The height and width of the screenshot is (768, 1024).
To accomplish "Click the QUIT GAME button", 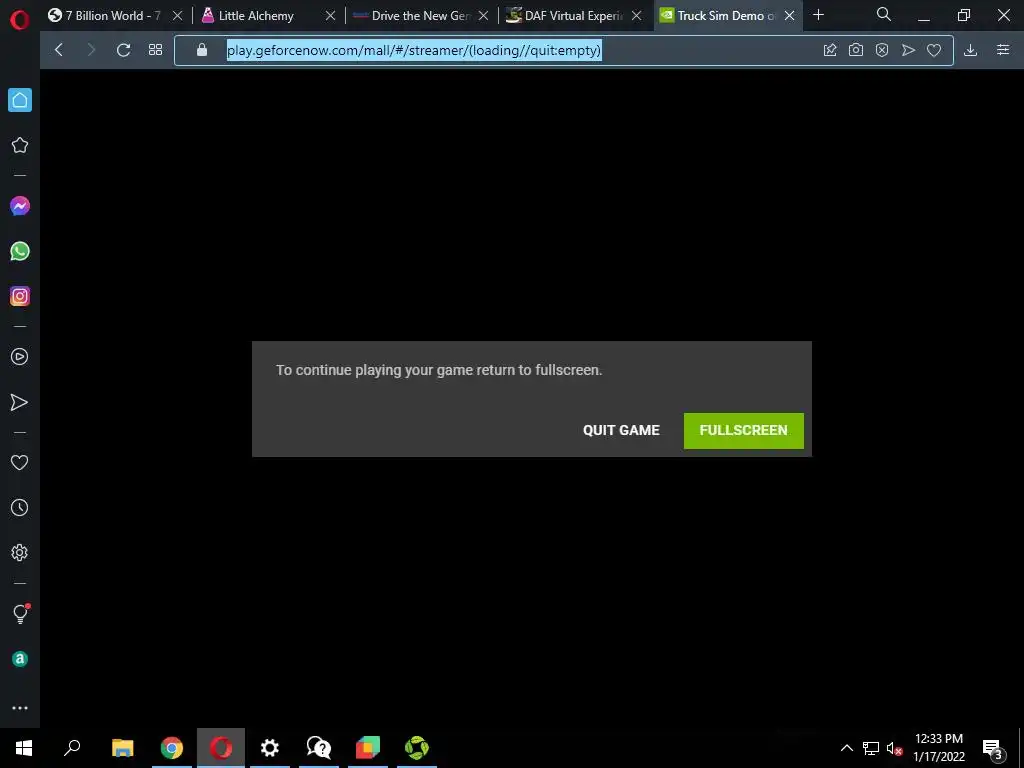I will point(621,430).
